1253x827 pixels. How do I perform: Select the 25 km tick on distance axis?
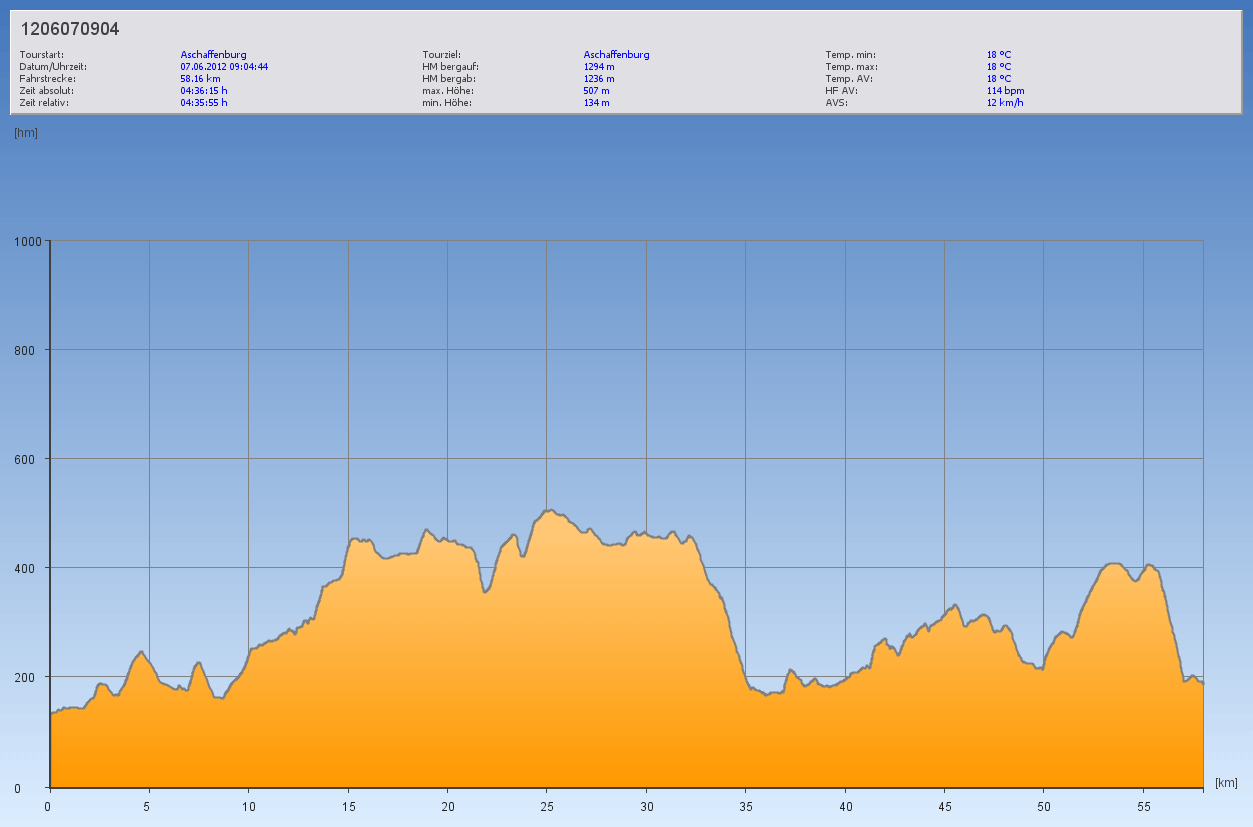coord(546,806)
